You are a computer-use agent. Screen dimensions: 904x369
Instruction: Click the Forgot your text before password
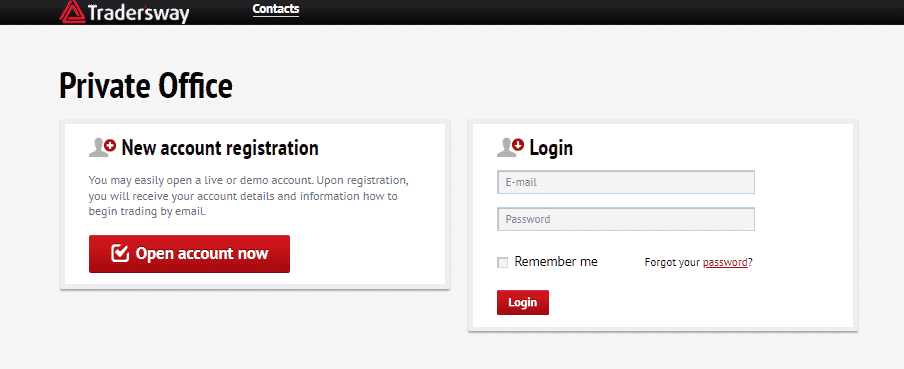point(672,262)
